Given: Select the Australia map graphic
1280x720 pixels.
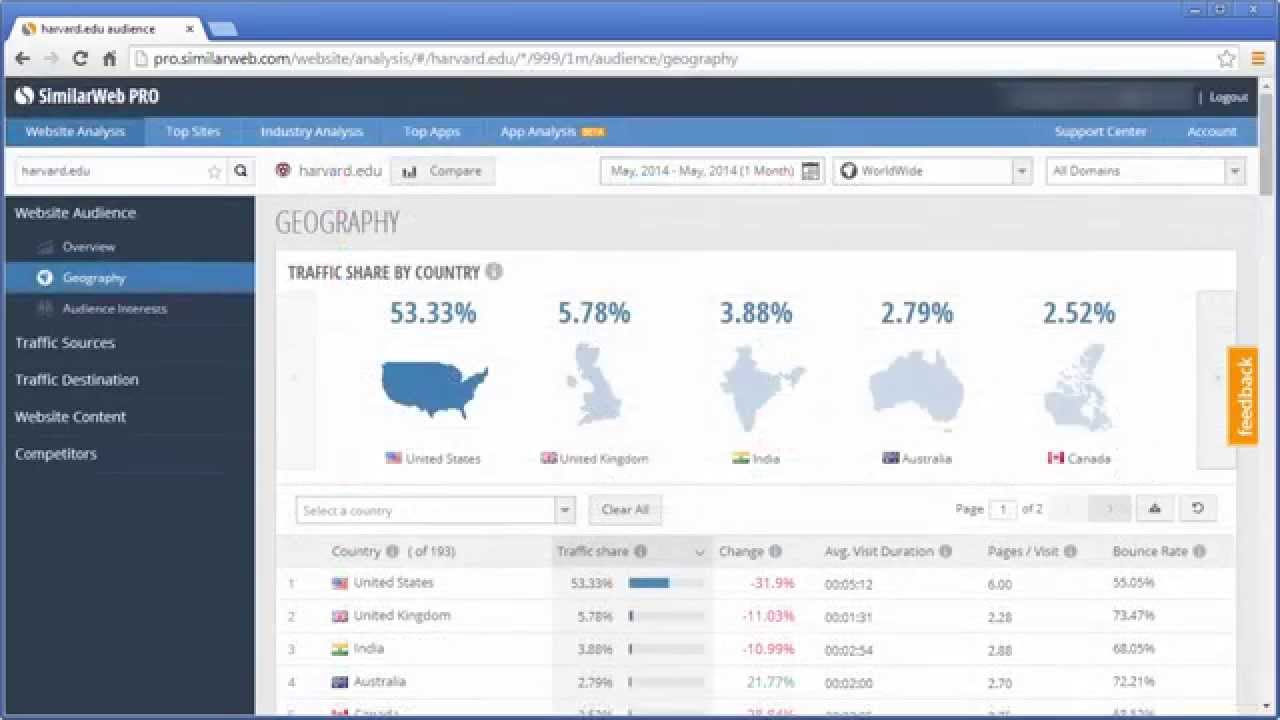Looking at the screenshot, I should point(916,389).
